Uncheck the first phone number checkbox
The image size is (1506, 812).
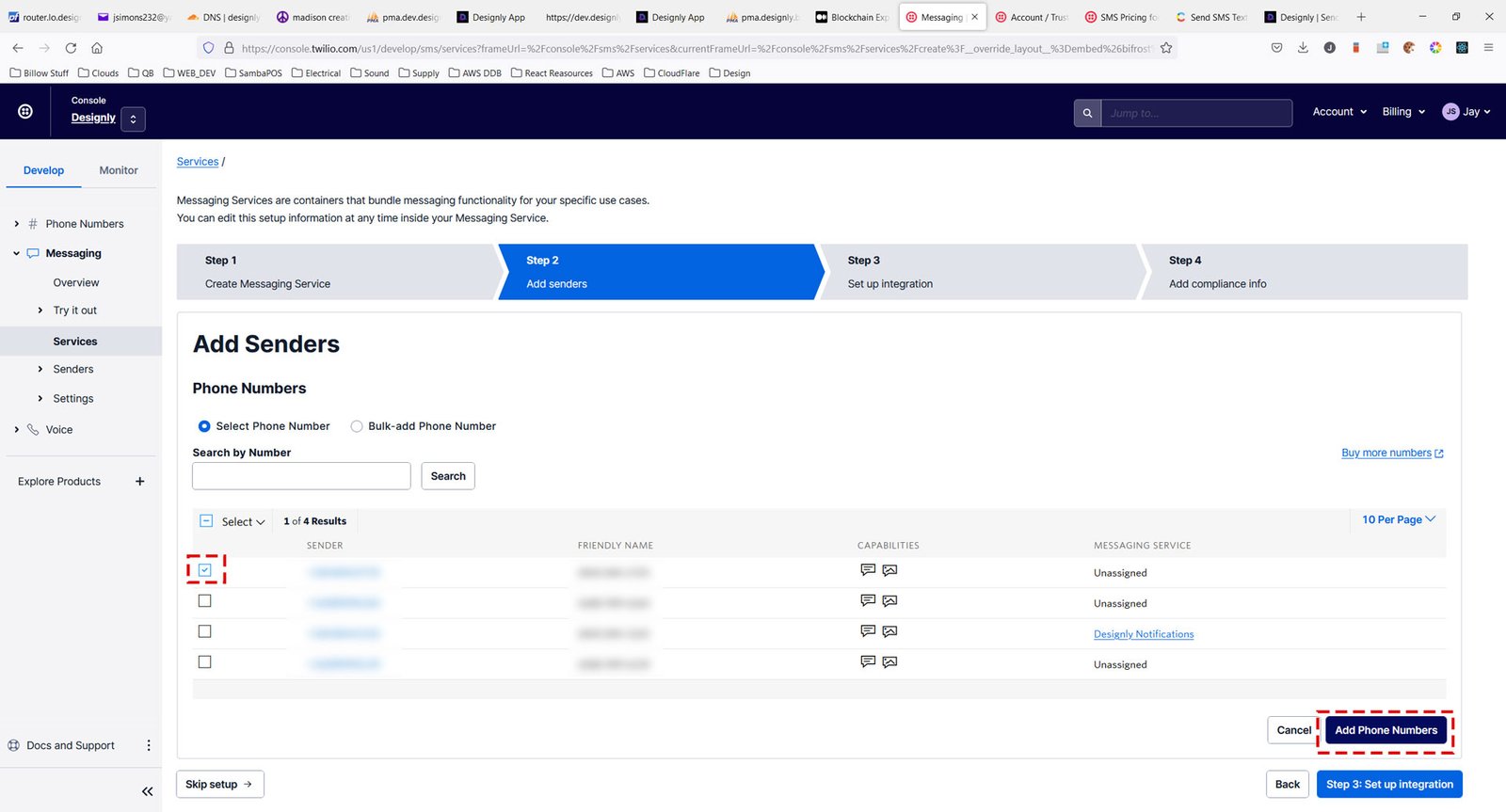pyautogui.click(x=205, y=570)
